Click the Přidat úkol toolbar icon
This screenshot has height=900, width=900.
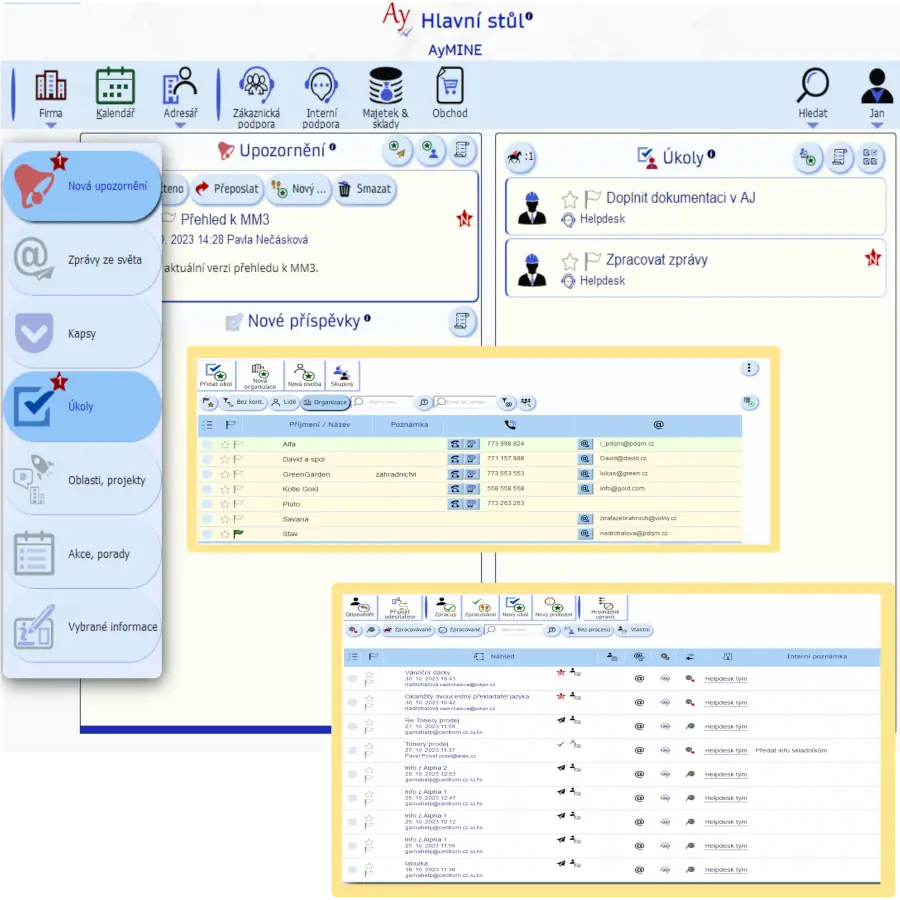(x=214, y=375)
